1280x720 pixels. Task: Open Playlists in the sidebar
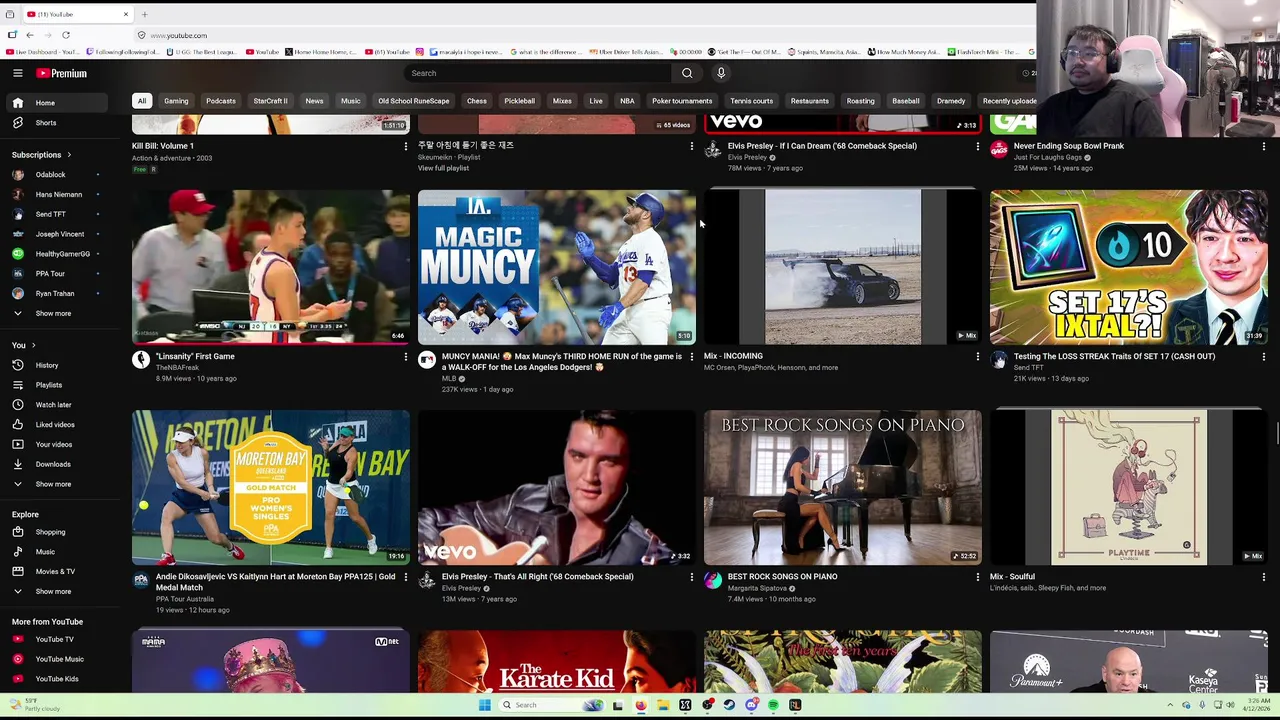56,385
